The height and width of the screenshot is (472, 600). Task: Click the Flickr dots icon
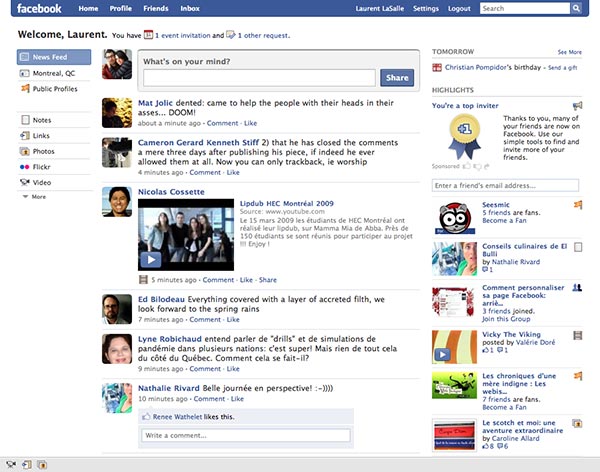pyautogui.click(x=24, y=167)
